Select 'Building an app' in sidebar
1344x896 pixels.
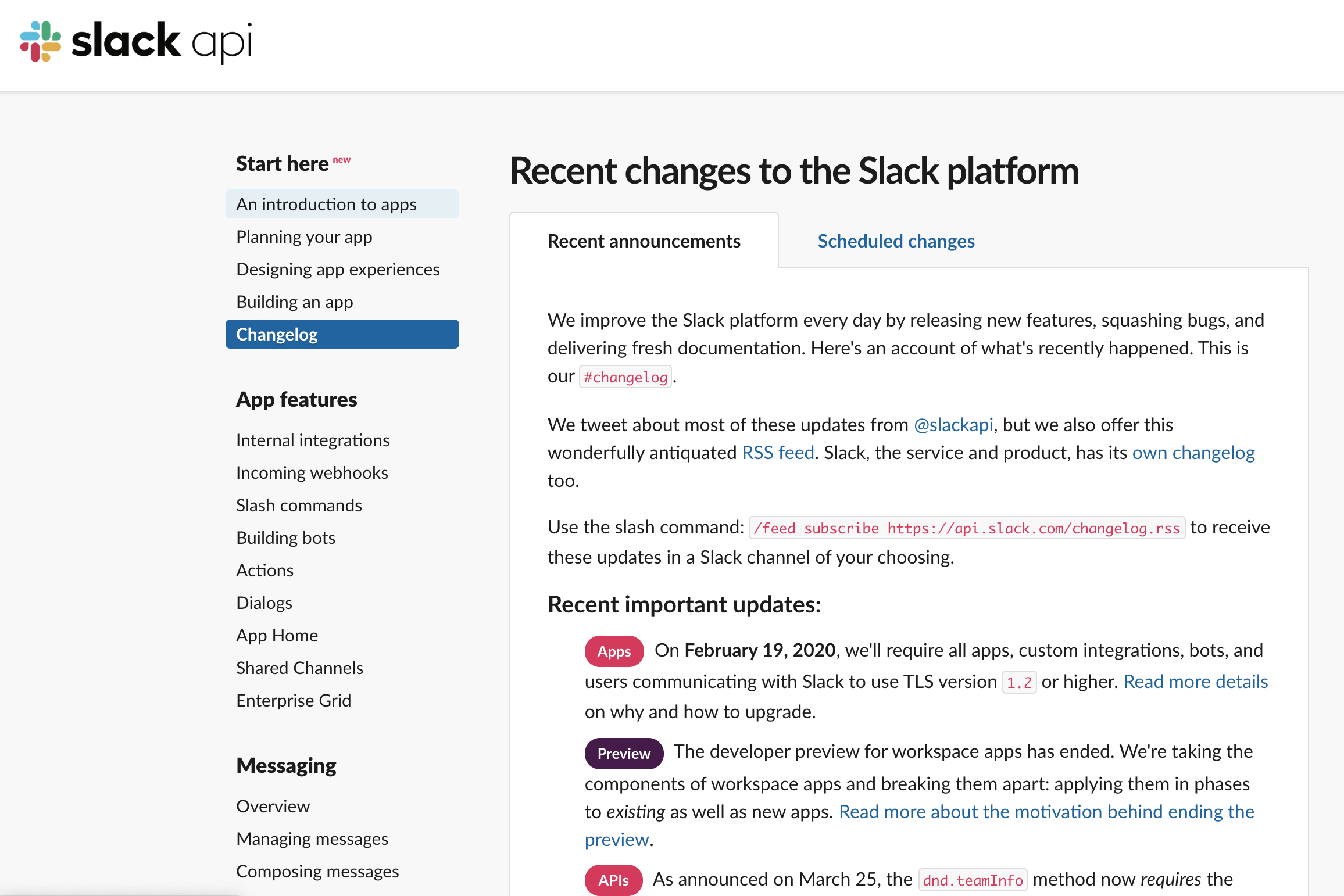pos(295,302)
